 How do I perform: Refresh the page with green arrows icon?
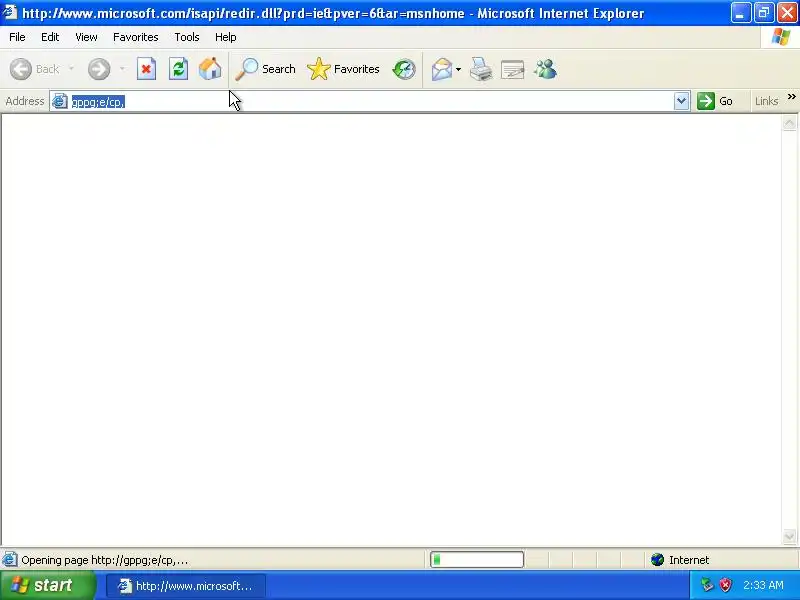click(x=179, y=69)
